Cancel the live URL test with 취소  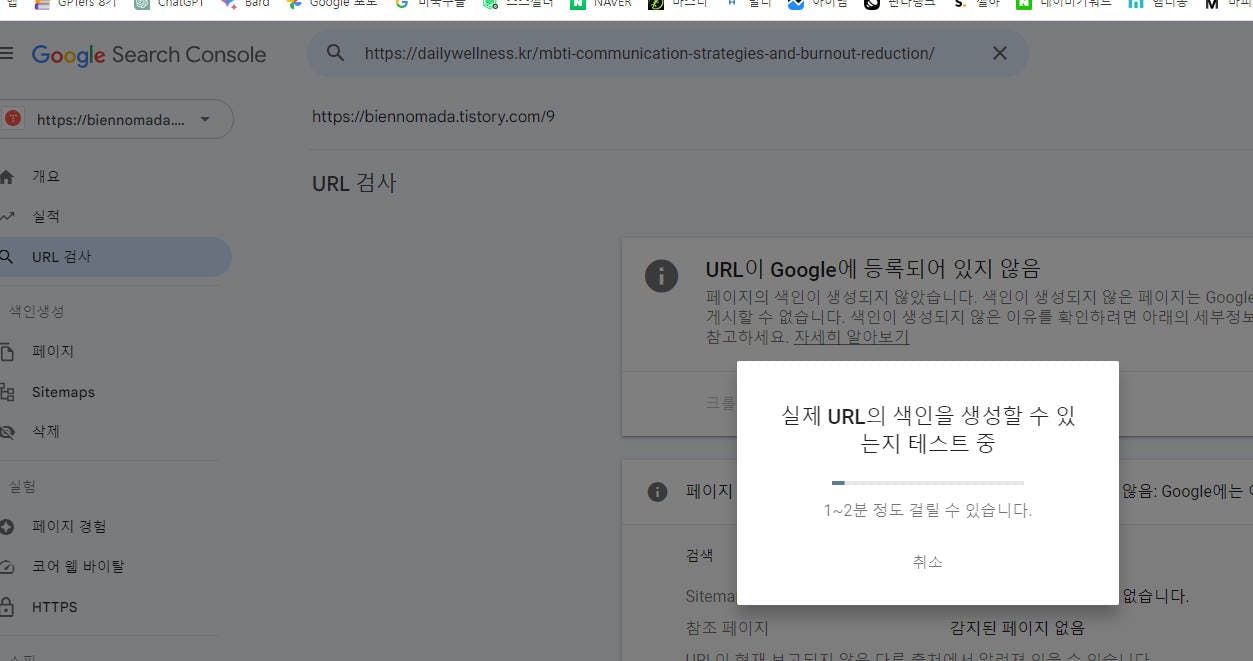coord(927,561)
